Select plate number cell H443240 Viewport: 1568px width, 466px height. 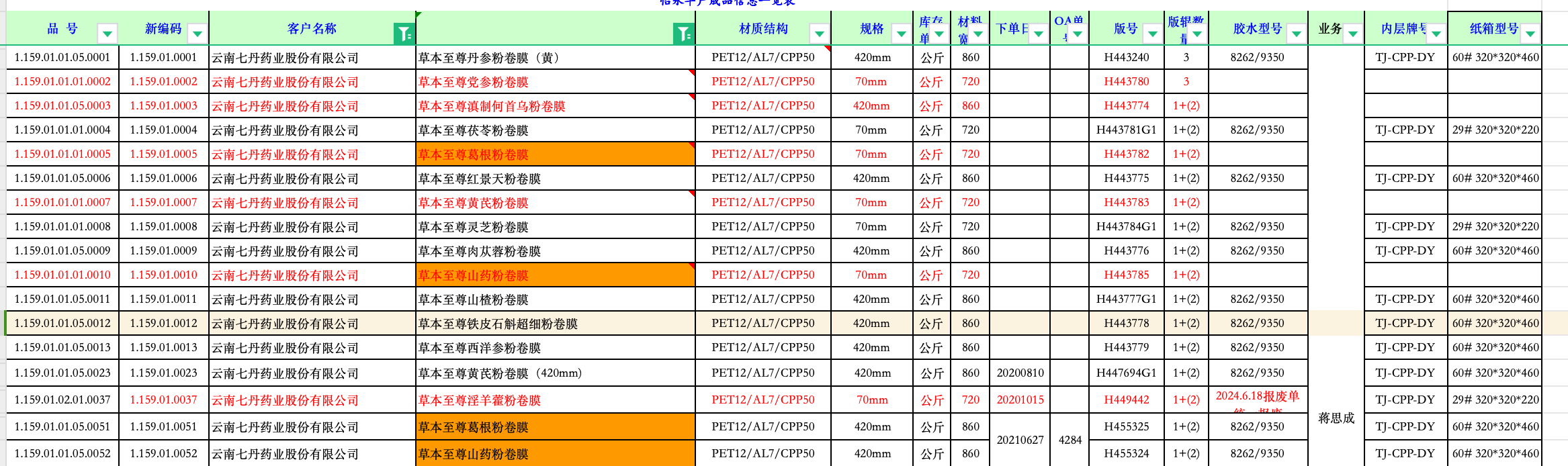pos(1127,58)
